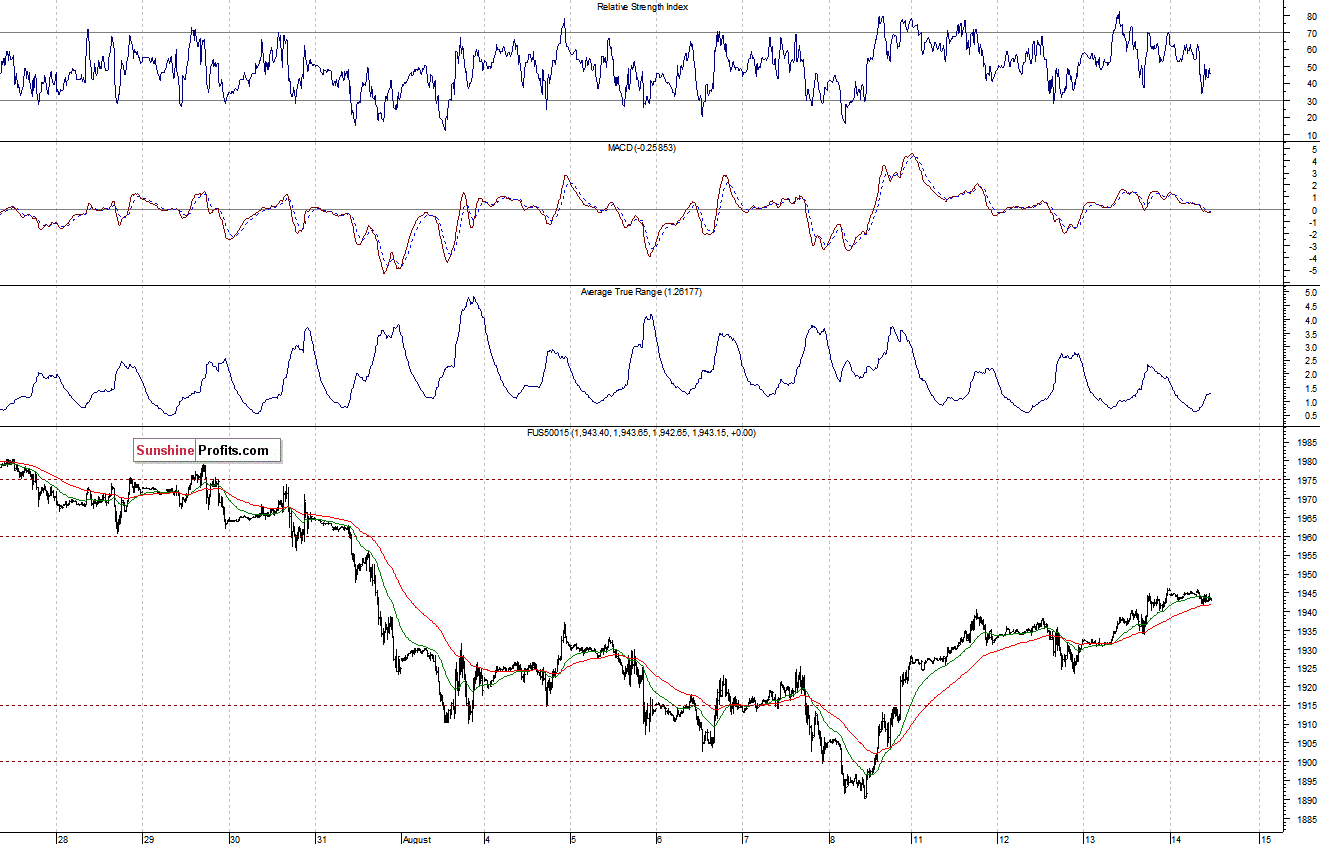Select the 1900 price axis label

click(1307, 763)
